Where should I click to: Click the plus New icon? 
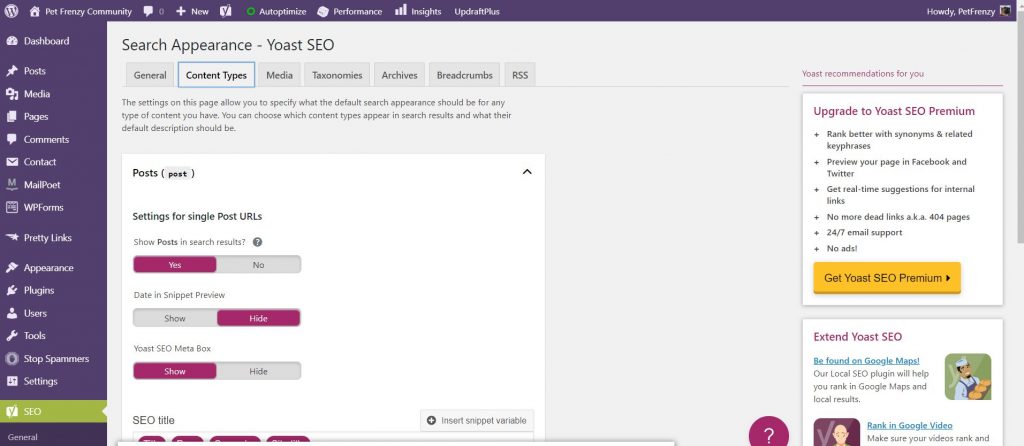(x=181, y=11)
